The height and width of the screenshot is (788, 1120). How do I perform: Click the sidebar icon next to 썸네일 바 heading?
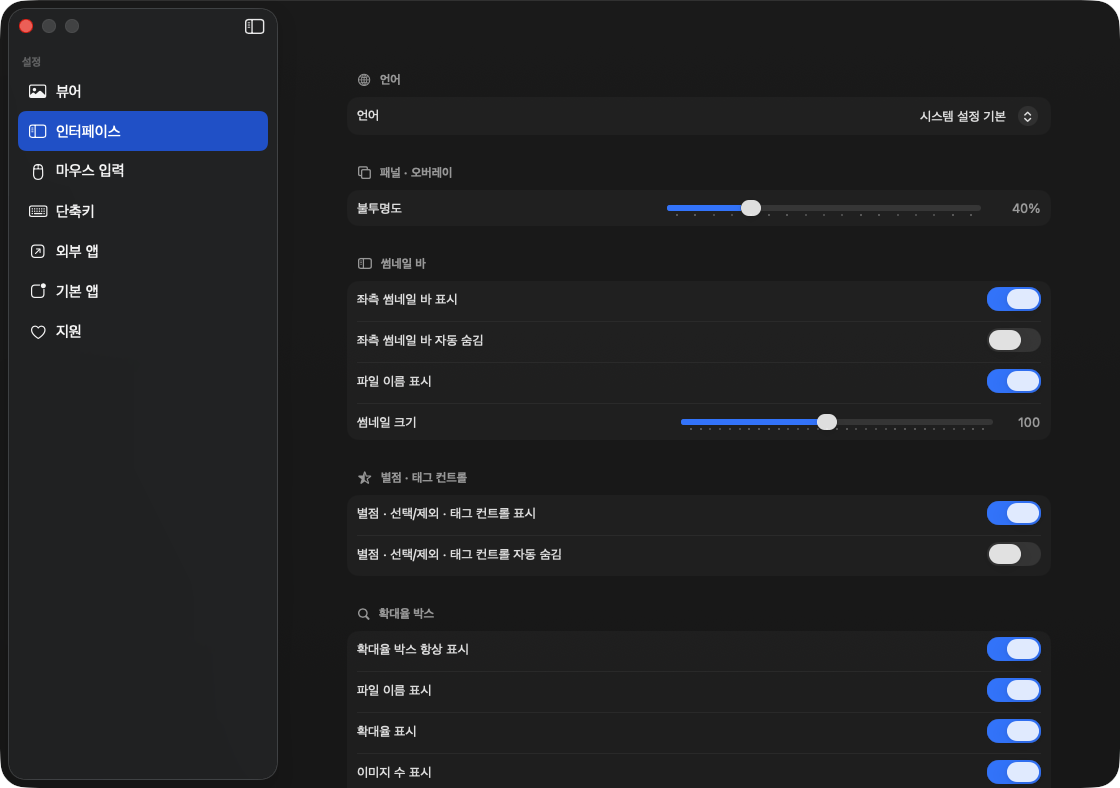[364, 264]
